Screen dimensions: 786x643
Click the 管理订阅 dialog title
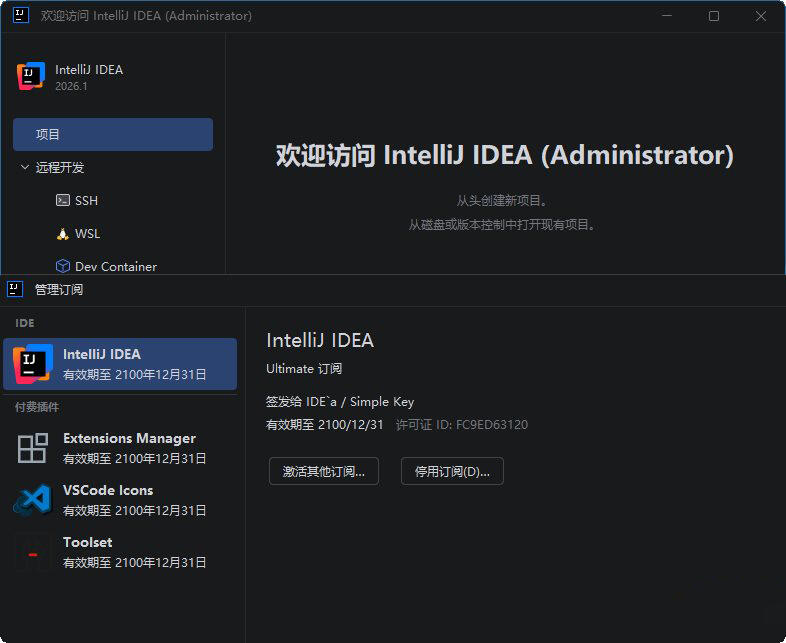59,290
